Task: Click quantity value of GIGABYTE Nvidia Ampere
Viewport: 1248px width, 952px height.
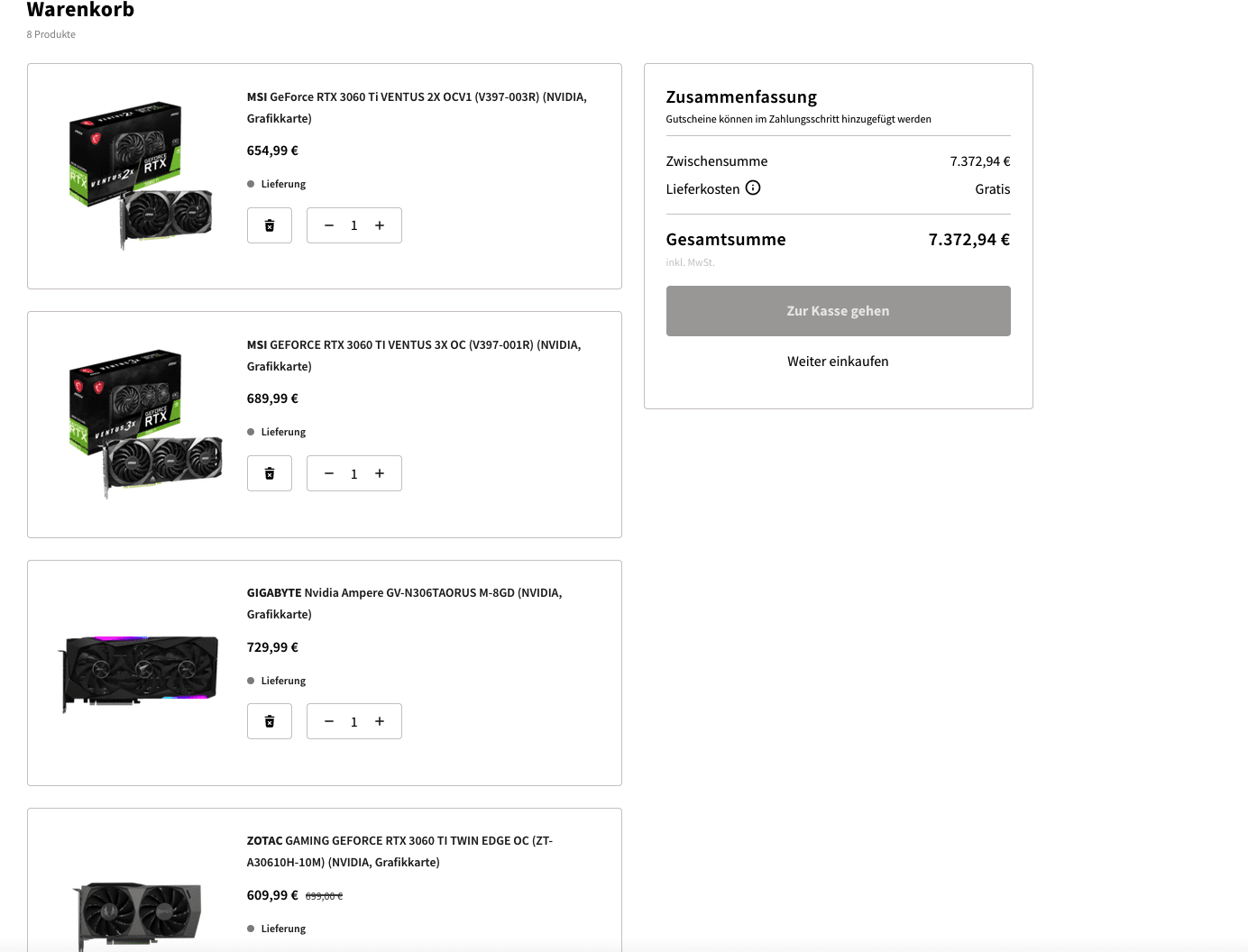Action: [x=354, y=721]
